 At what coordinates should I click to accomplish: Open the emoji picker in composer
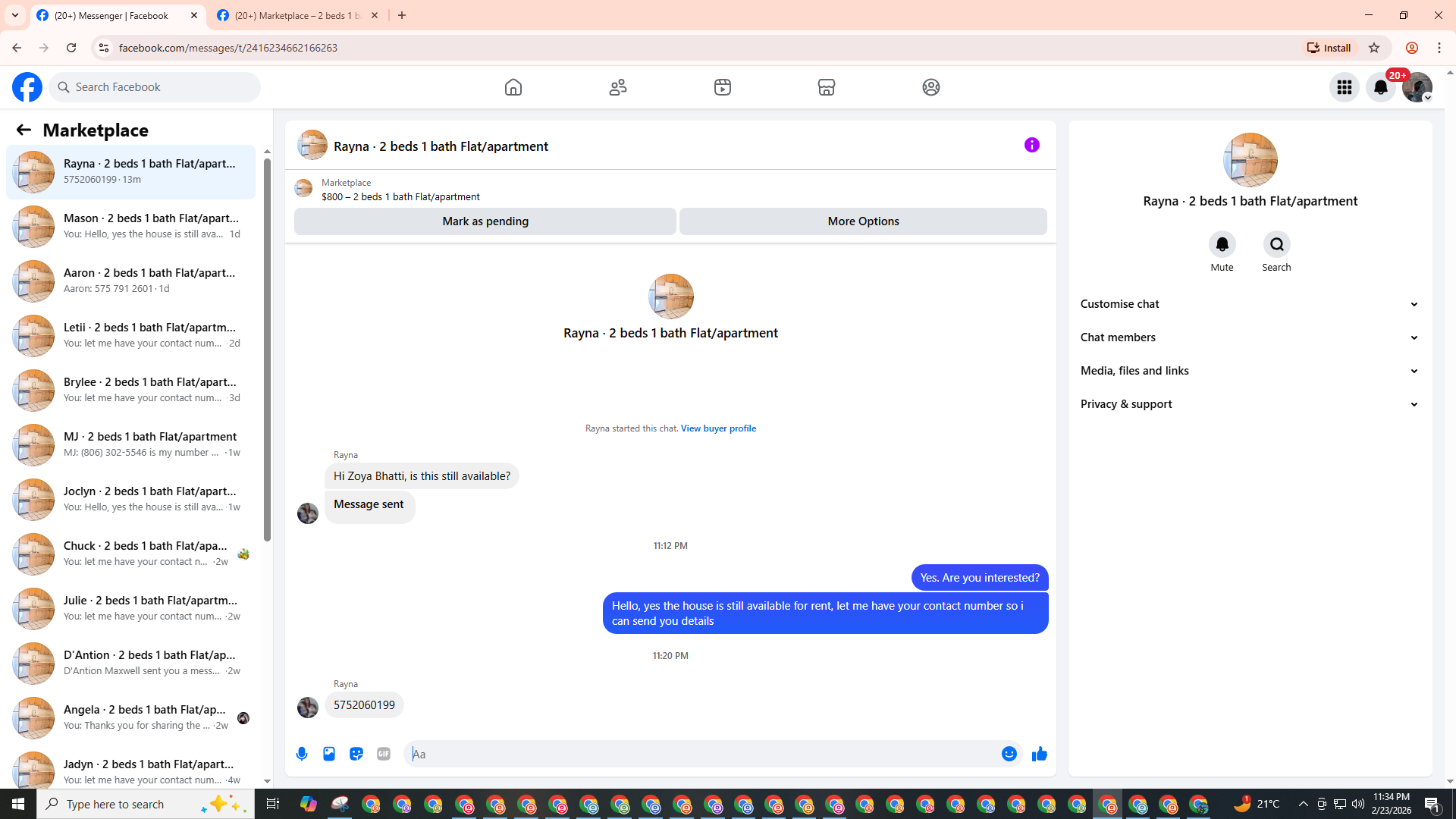(1009, 754)
